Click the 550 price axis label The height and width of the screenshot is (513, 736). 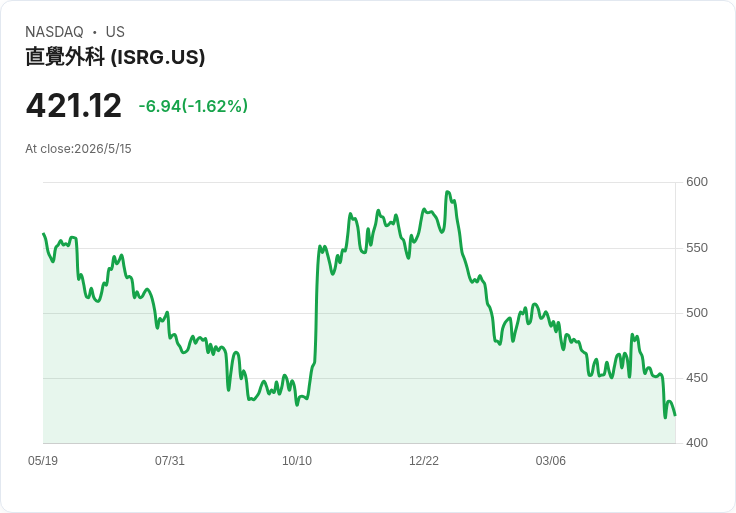click(x=697, y=248)
